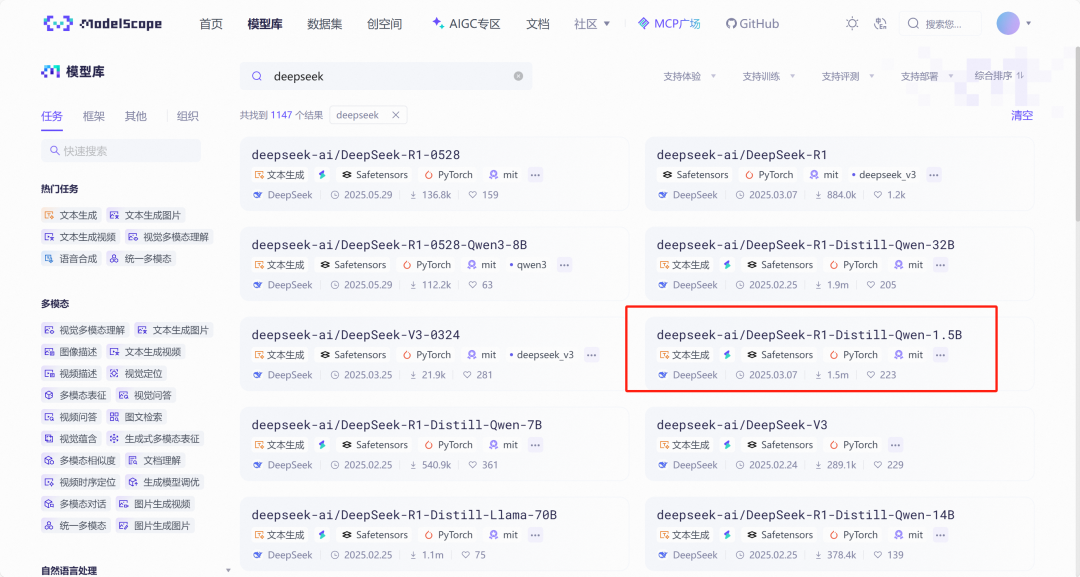Screen dimensions: 1080x577
Task: Expand the 支持部署 filter dropdown
Action: coord(927,76)
